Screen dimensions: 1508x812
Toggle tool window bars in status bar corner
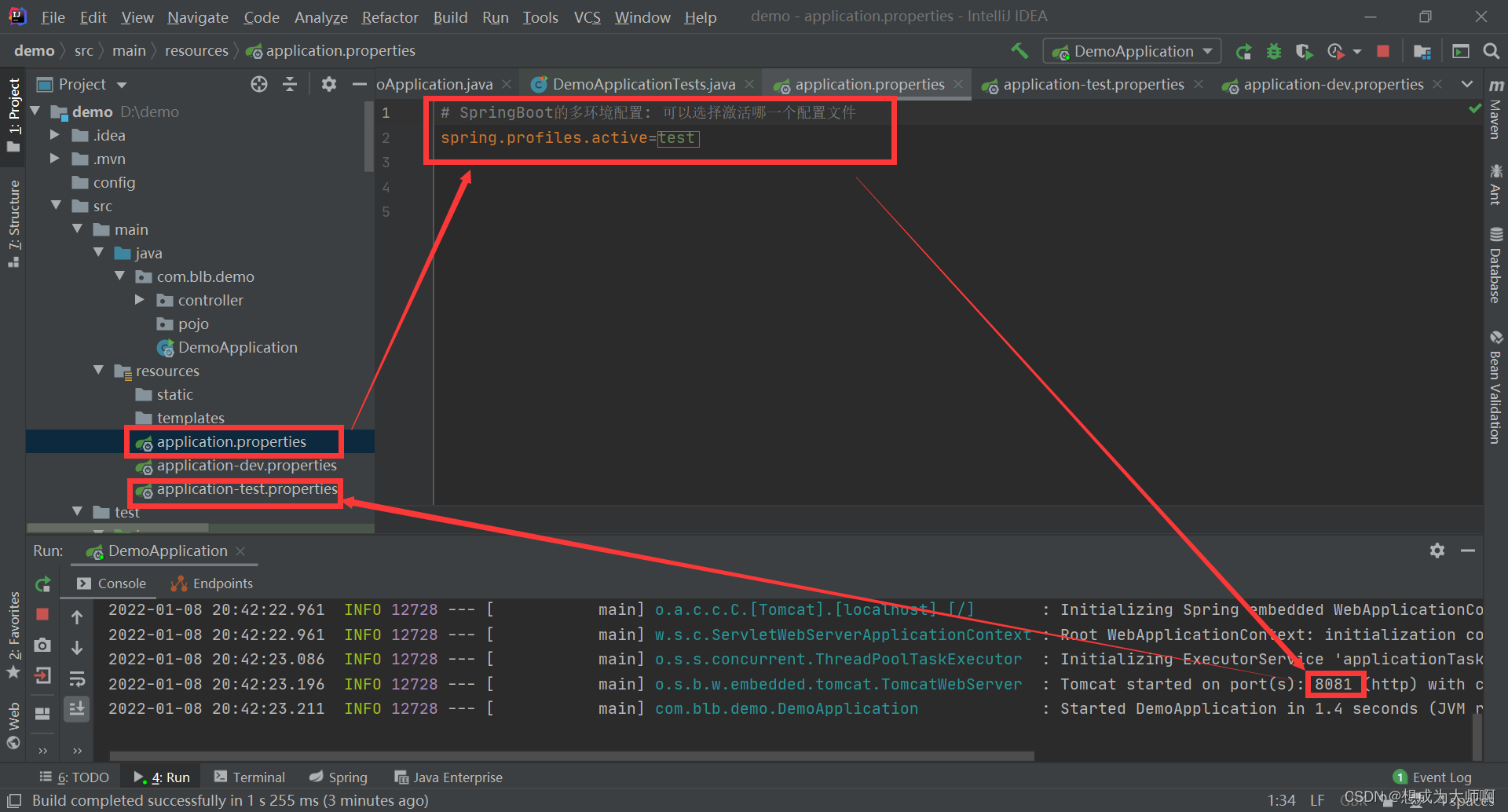coord(14,800)
